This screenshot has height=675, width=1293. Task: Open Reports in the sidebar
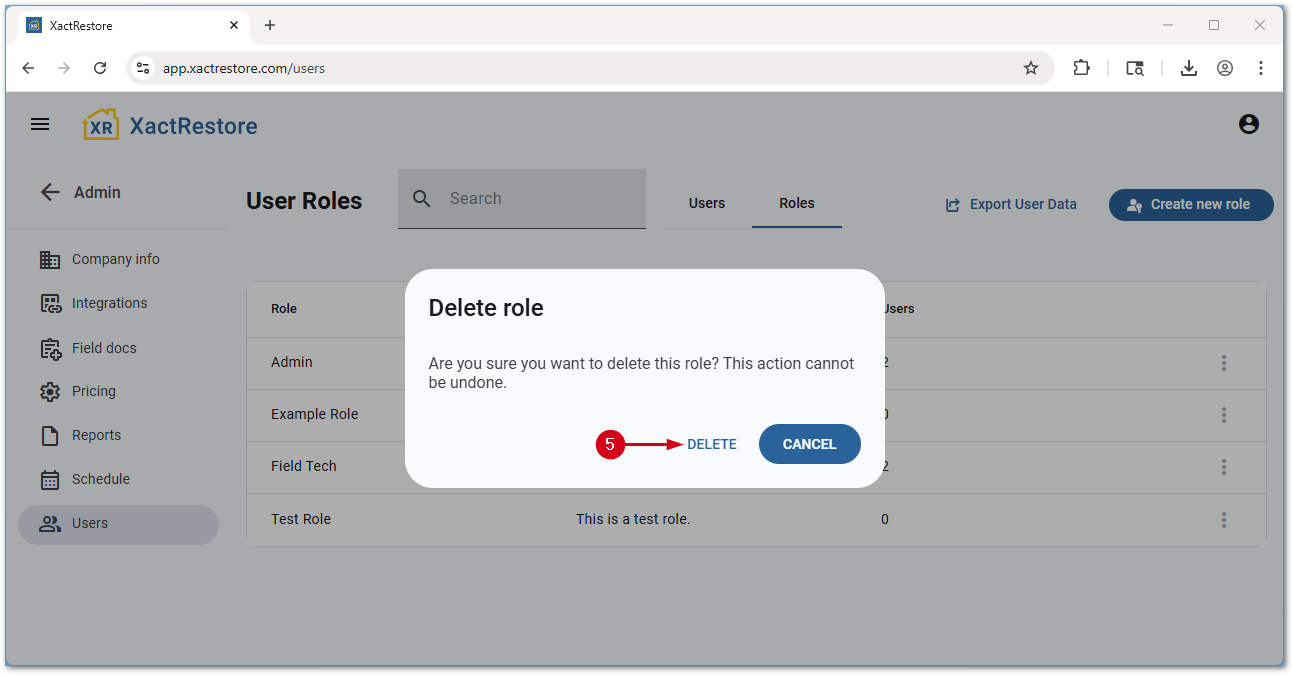tap(96, 435)
